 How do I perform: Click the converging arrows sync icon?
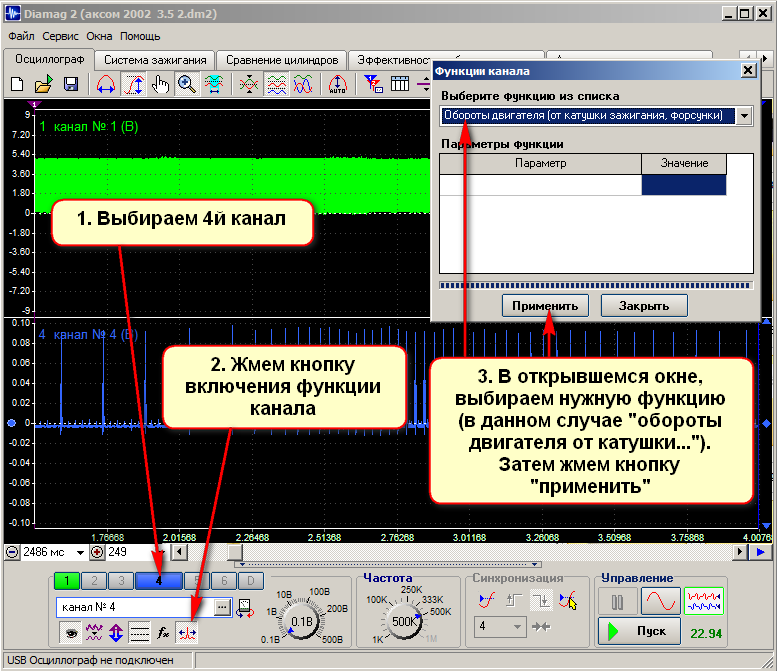coord(541,627)
